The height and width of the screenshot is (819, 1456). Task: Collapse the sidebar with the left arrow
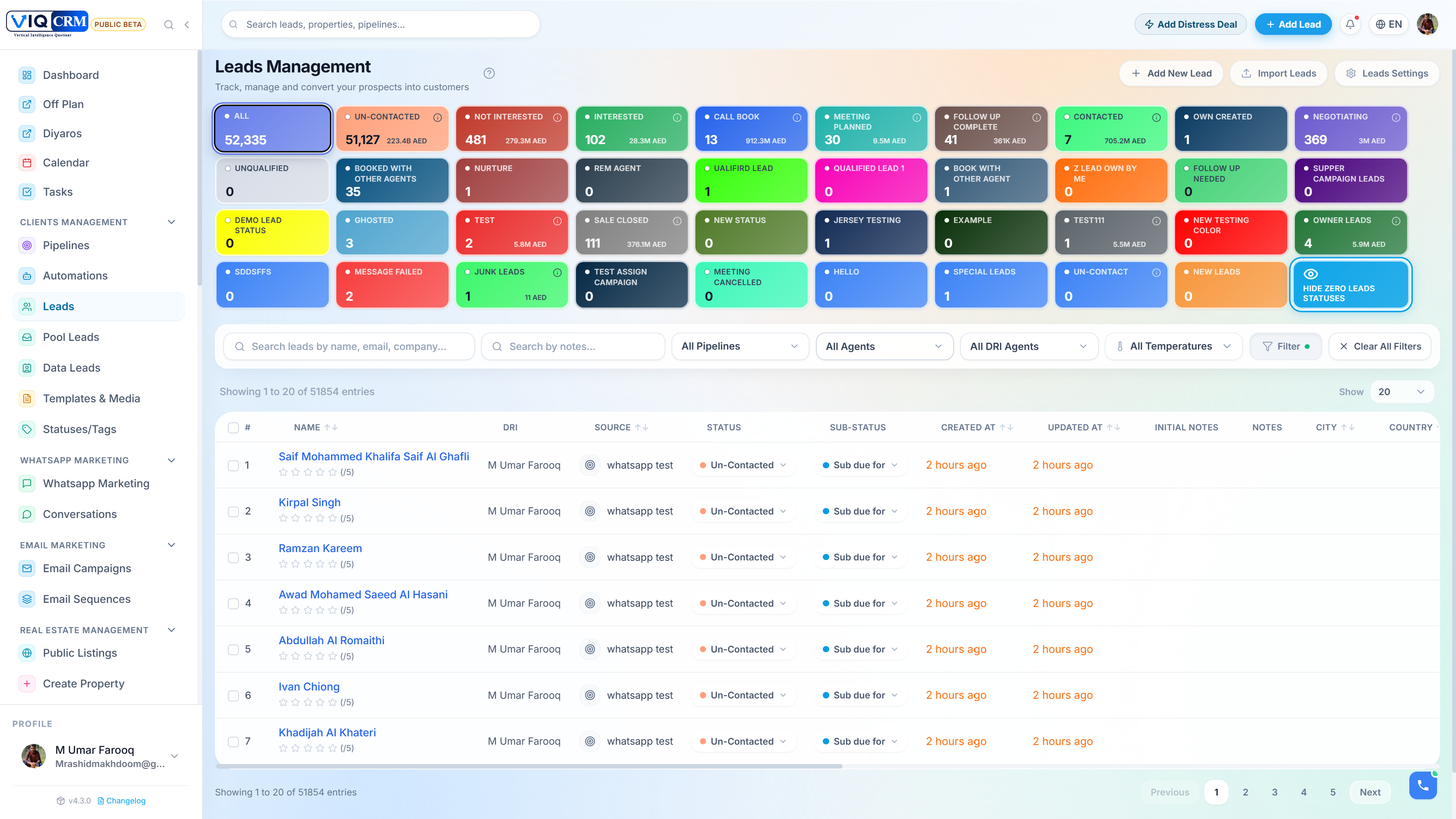coord(187,24)
